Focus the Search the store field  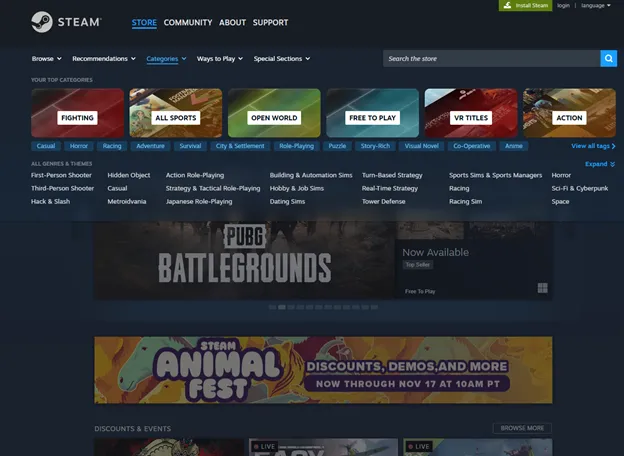[x=491, y=58]
